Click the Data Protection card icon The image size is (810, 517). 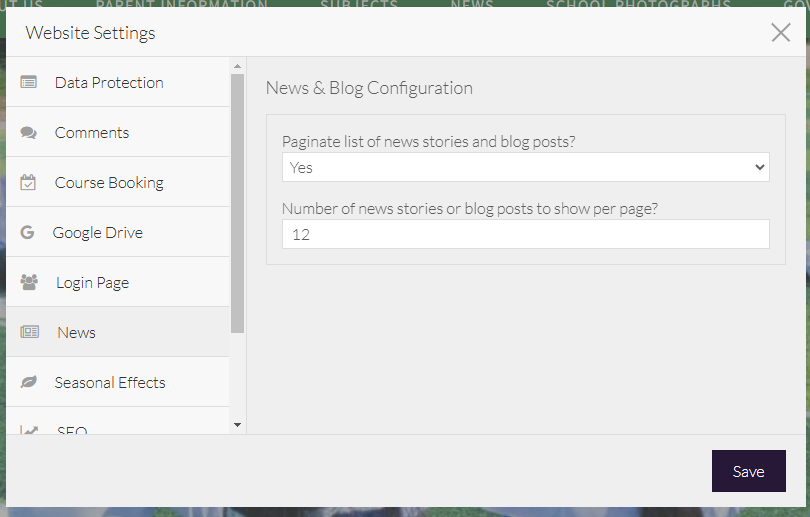click(29, 82)
